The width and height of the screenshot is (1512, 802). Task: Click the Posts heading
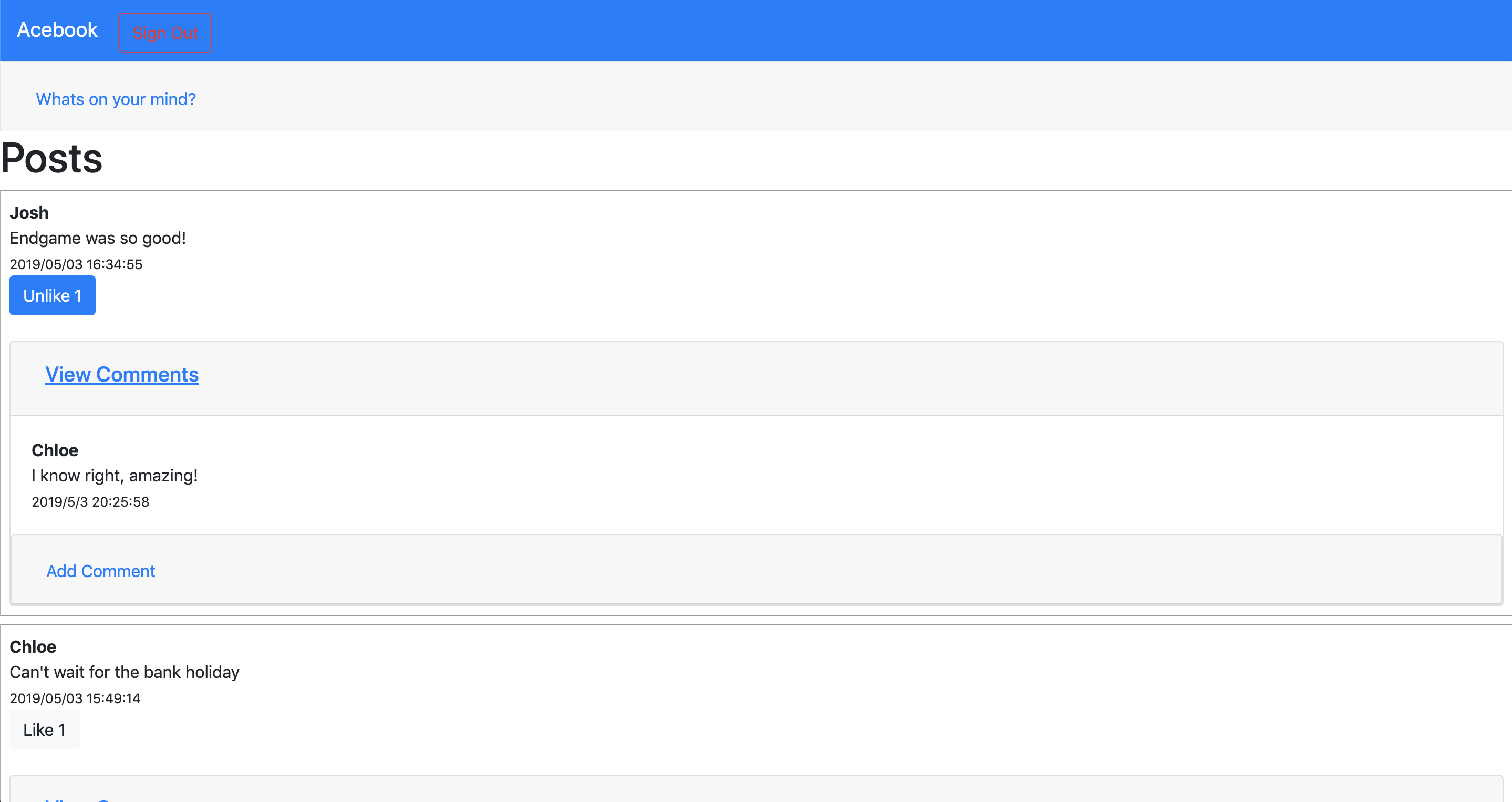coord(51,159)
